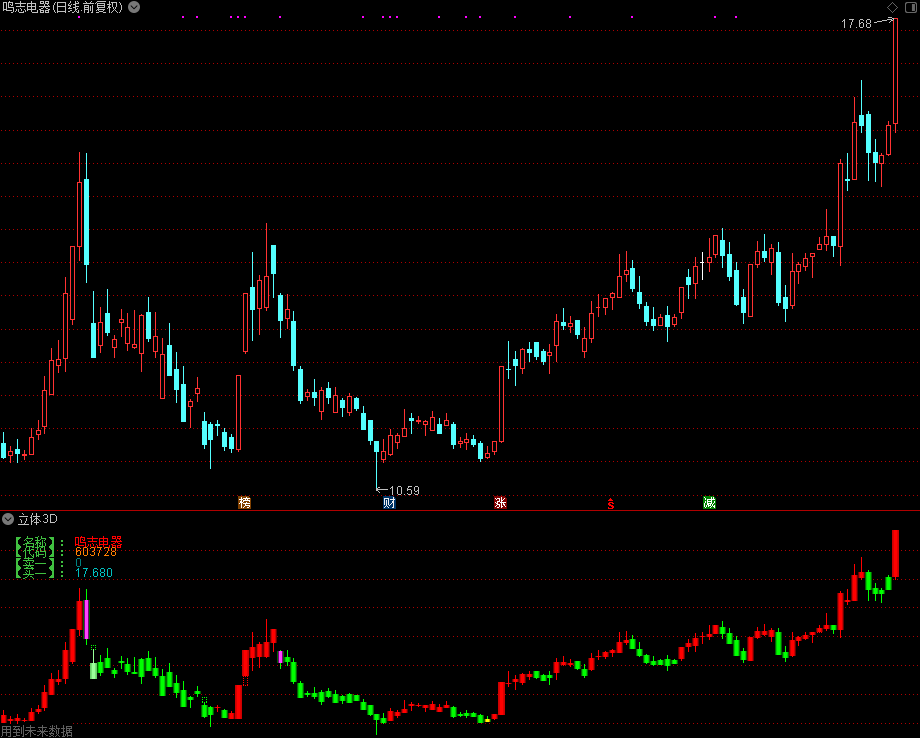The height and width of the screenshot is (738, 920).
Task: Click the 17.680 value in sub-chart
Action: [94, 573]
